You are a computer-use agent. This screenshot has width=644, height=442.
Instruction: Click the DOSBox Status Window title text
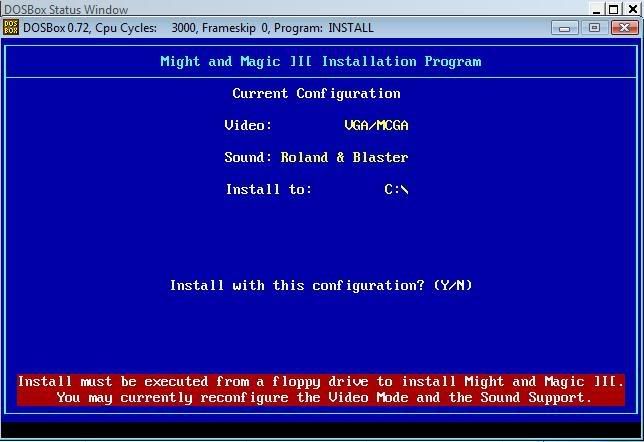(66, 9)
